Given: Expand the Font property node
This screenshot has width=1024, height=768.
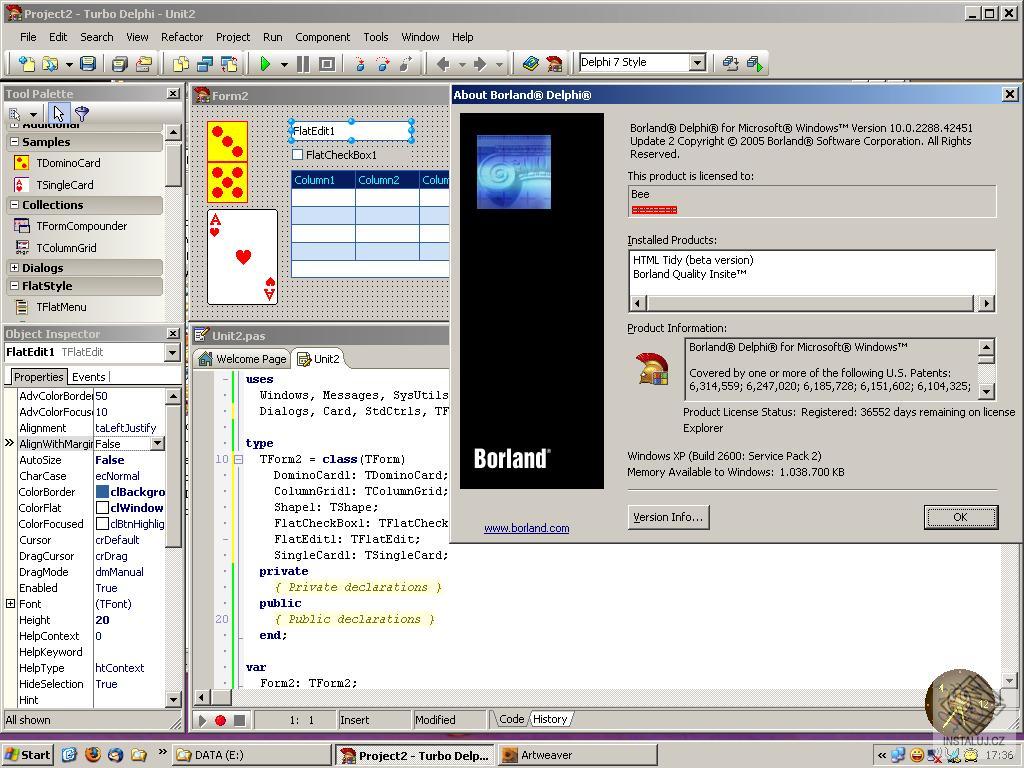Looking at the screenshot, I should [x=10, y=604].
